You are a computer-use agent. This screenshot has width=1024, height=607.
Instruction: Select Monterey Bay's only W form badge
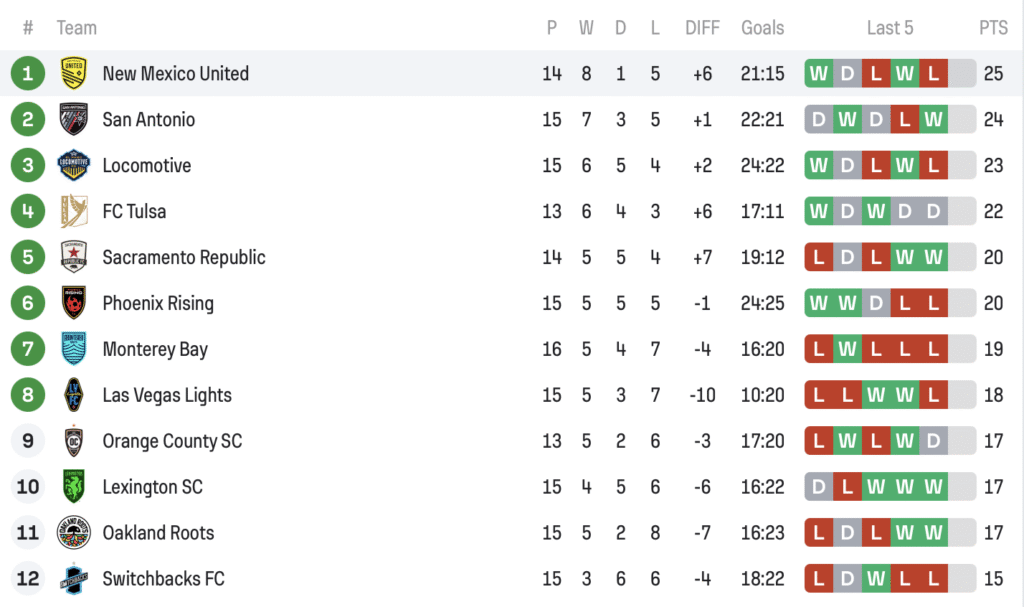coord(848,348)
